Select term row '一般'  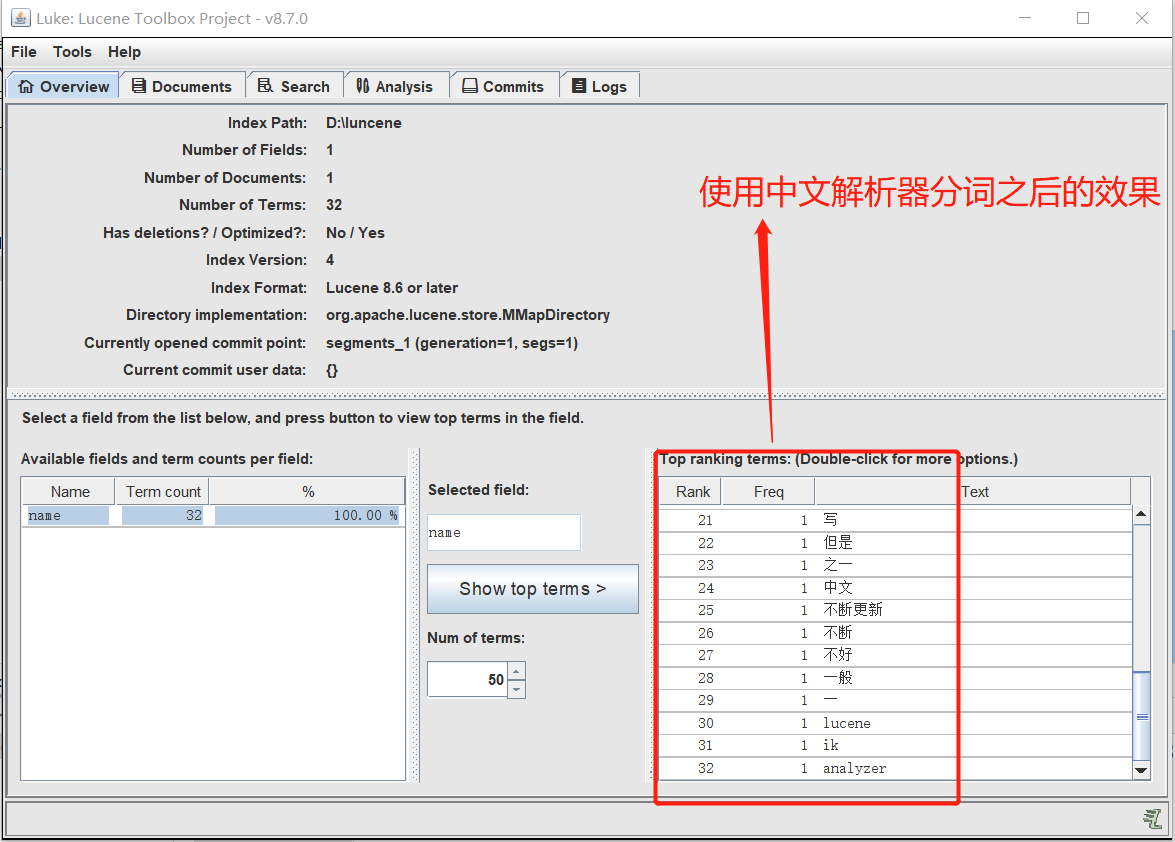coord(895,678)
